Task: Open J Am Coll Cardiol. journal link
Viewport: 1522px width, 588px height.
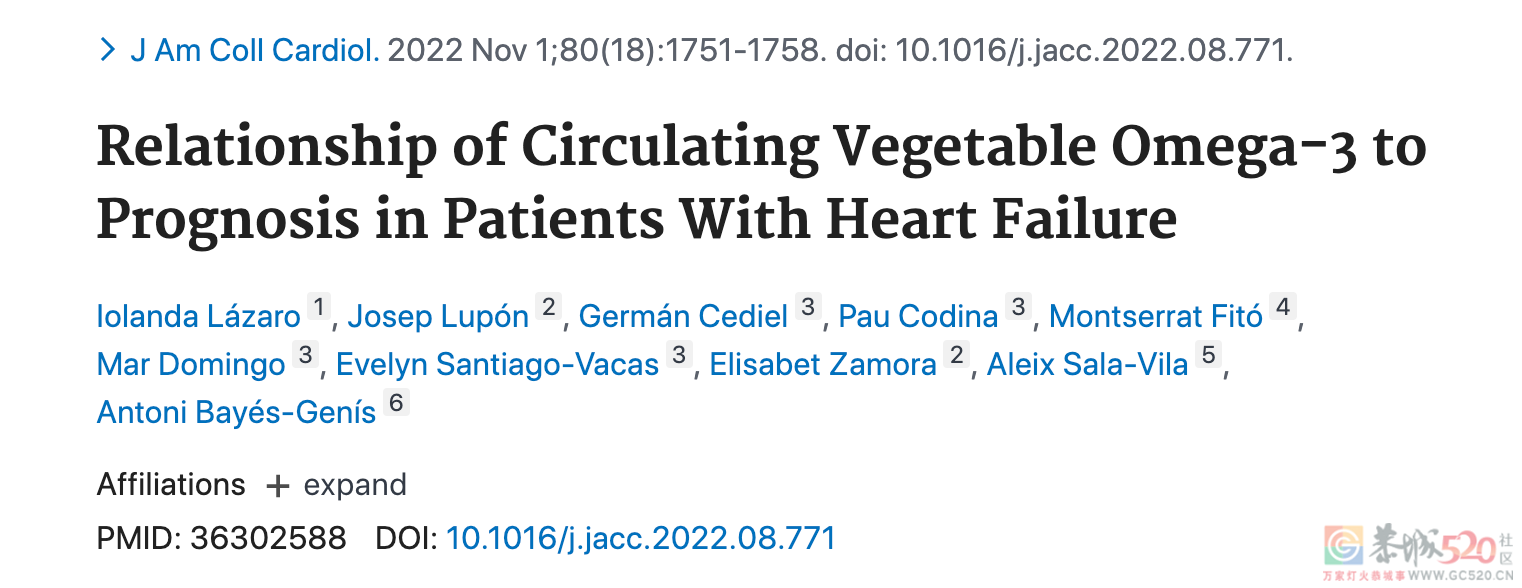Action: pyautogui.click(x=254, y=50)
